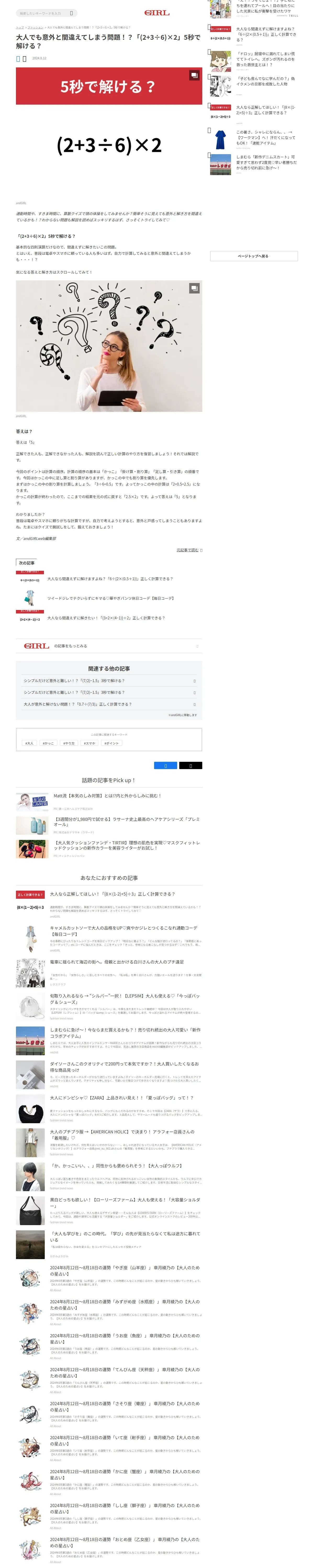
Task: Open '【大人気クッションファンデ・TIRTIR】' article
Action: (x=127, y=845)
